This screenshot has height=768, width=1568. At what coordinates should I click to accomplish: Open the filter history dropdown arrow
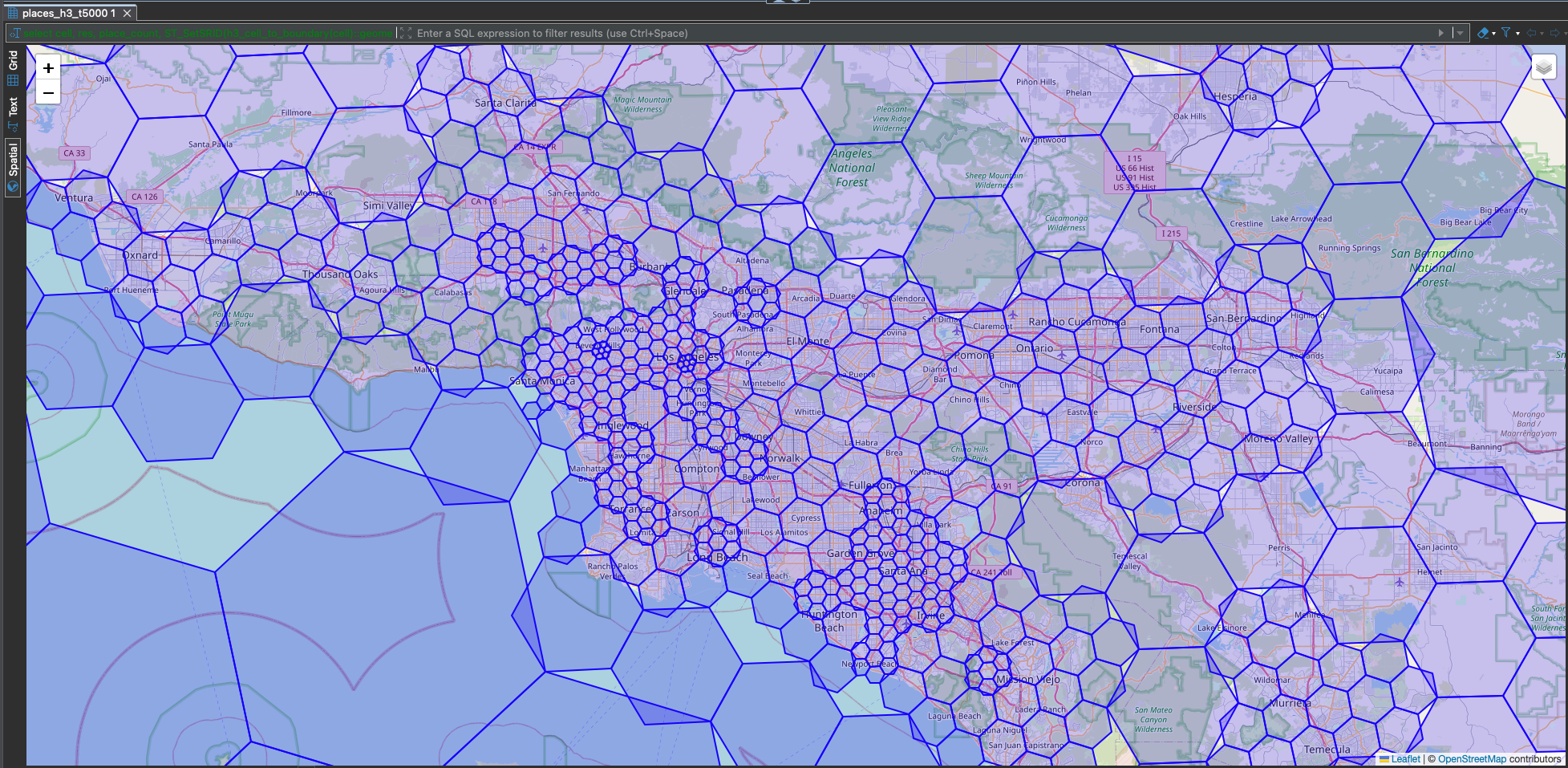tap(1460, 33)
